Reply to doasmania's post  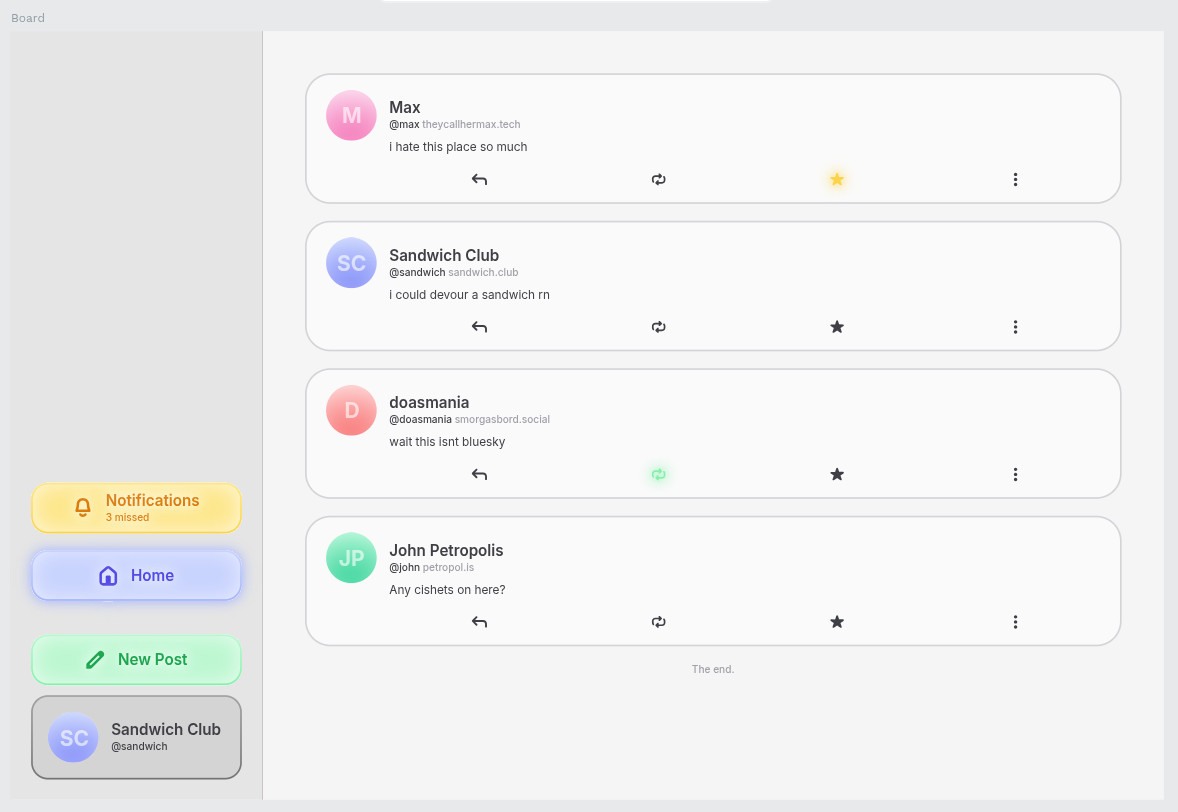(x=479, y=475)
